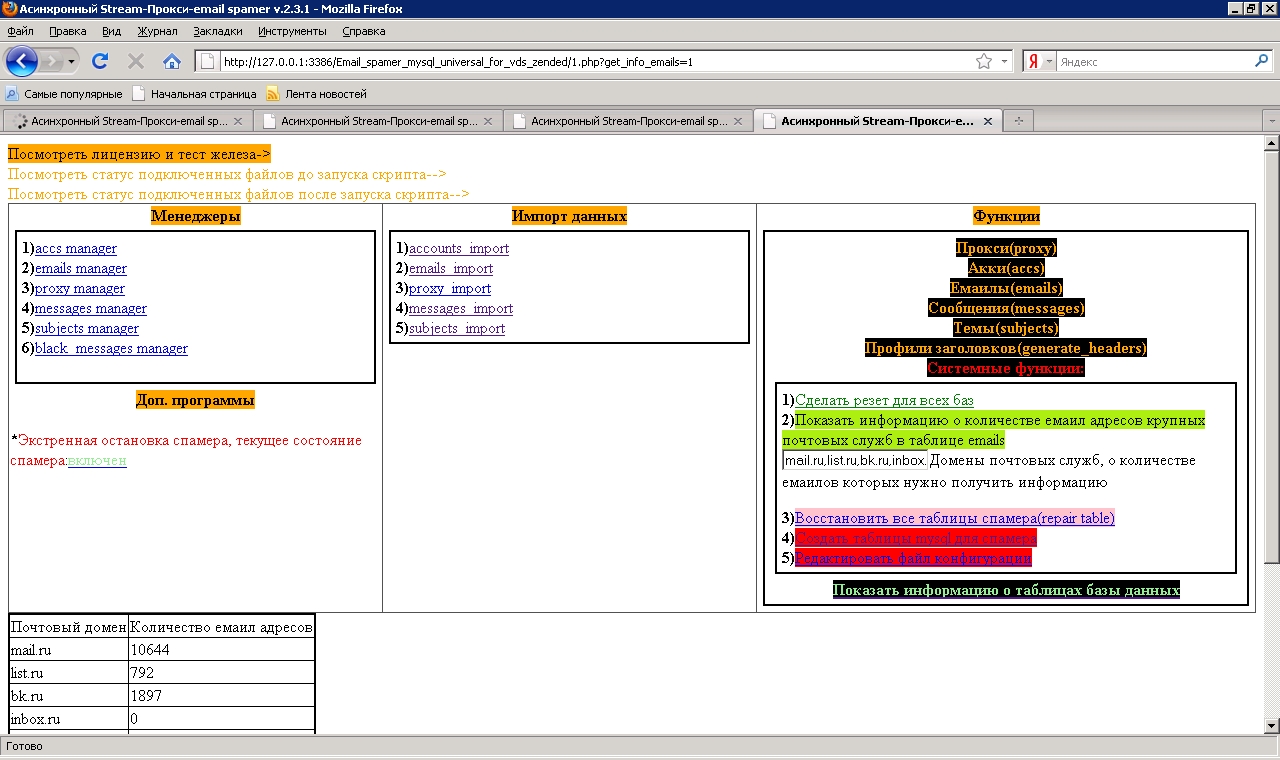Click show email counts for mail services link
This screenshot has width=1280, height=760.
(x=994, y=430)
